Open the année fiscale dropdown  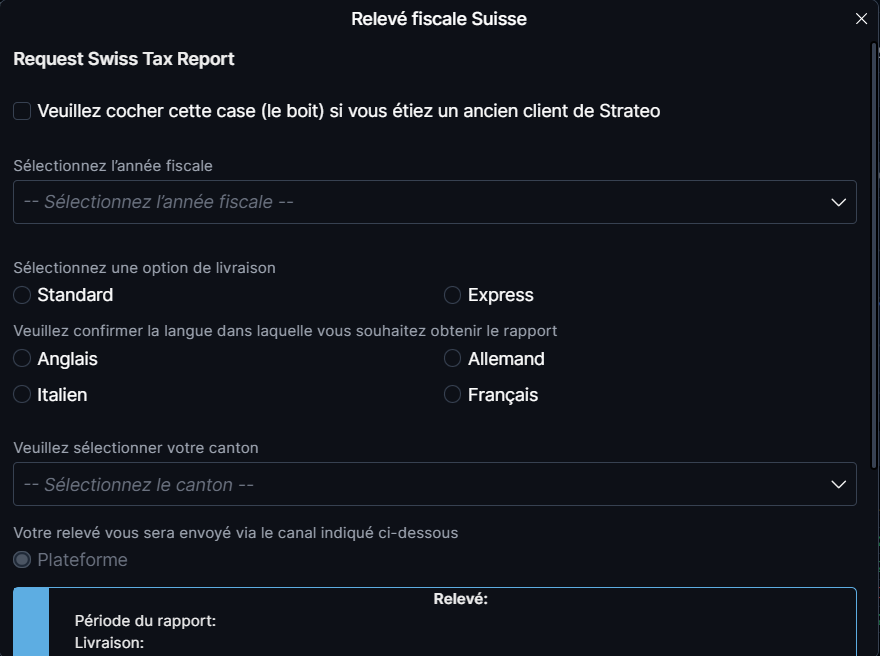pyautogui.click(x=420, y=202)
